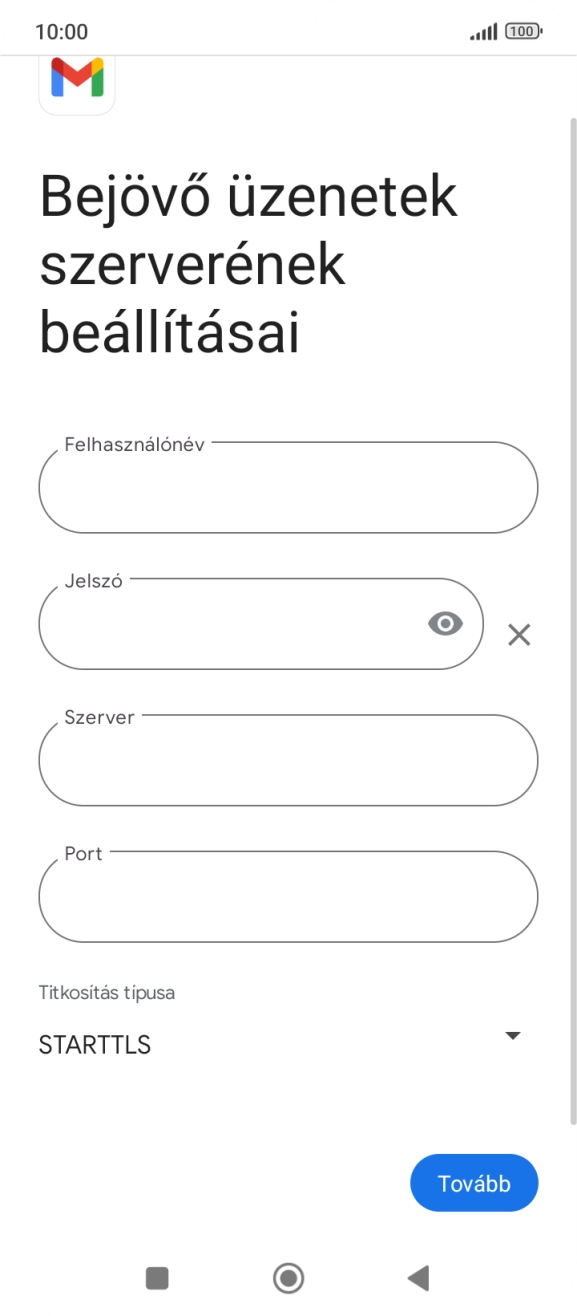Image resolution: width=577 pixels, height=1316 pixels.
Task: Click the X clear icon next to Jelszó
Action: pos(519,634)
